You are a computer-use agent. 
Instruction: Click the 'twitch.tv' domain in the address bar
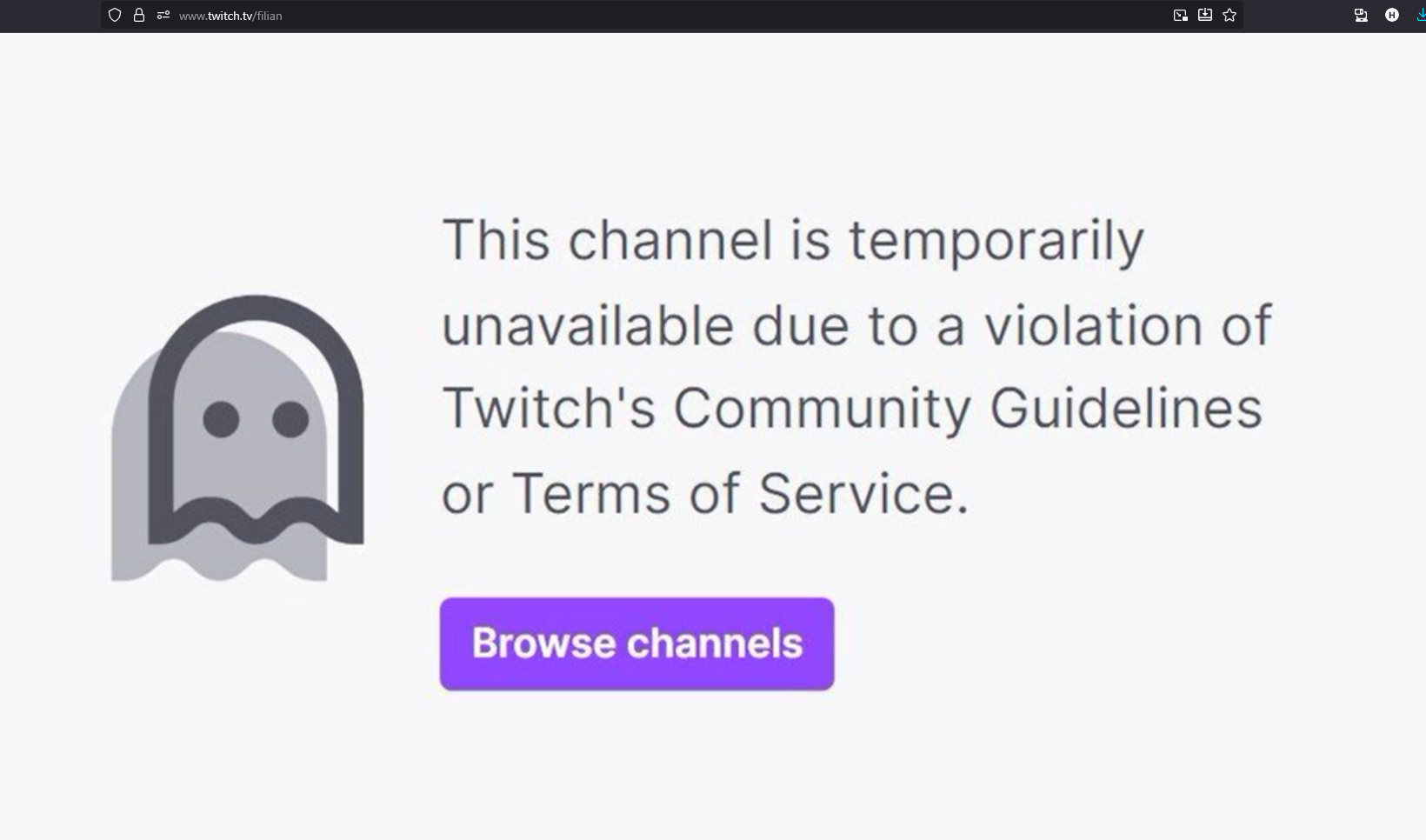point(230,16)
